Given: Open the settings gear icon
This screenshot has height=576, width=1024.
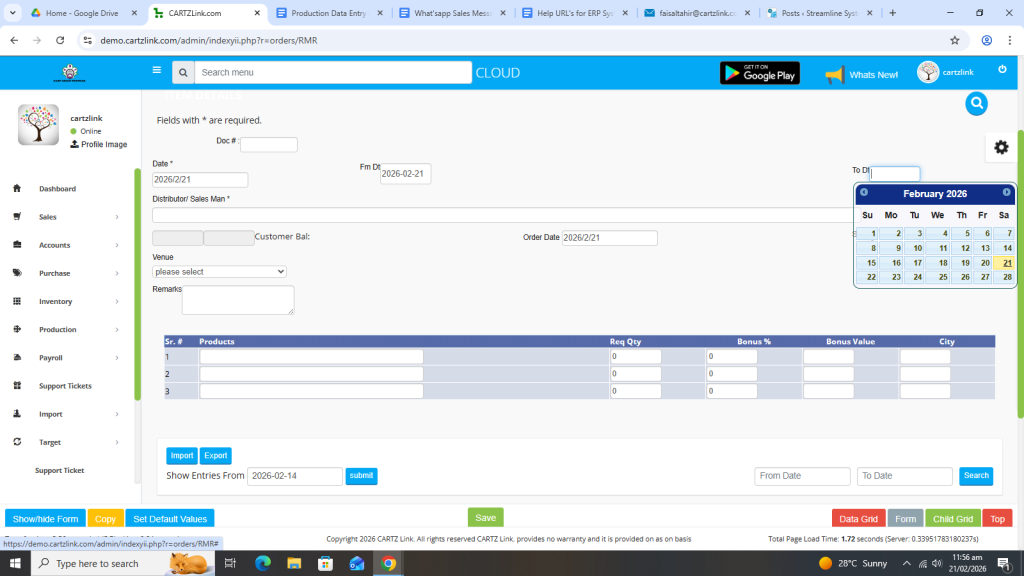Looking at the screenshot, I should click(x=1000, y=147).
